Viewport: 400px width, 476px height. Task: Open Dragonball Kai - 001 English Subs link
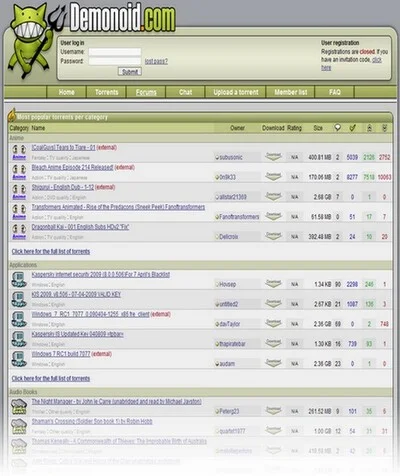pyautogui.click(x=80, y=227)
